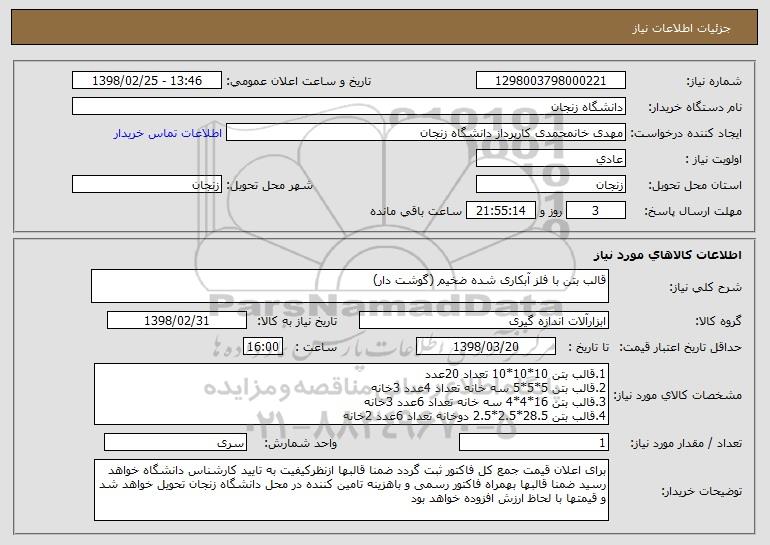Click the text ساعت باقی مانده
Image resolution: width=770 pixels, height=545 pixels.
coord(415,211)
